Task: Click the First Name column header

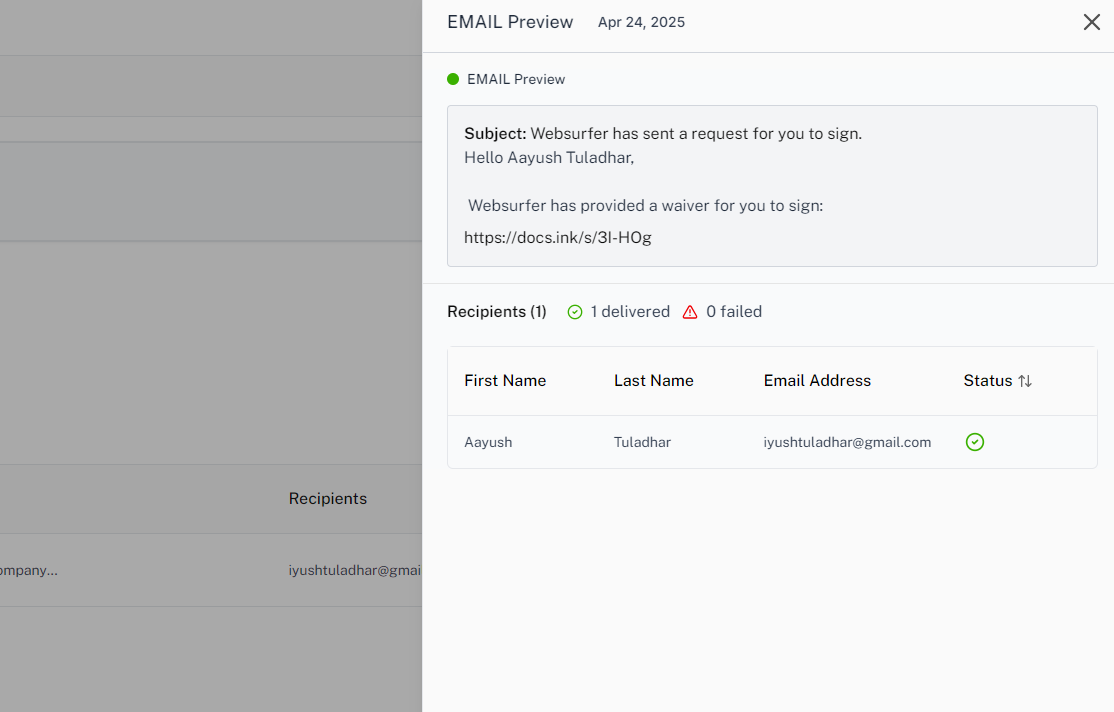Action: (x=505, y=381)
